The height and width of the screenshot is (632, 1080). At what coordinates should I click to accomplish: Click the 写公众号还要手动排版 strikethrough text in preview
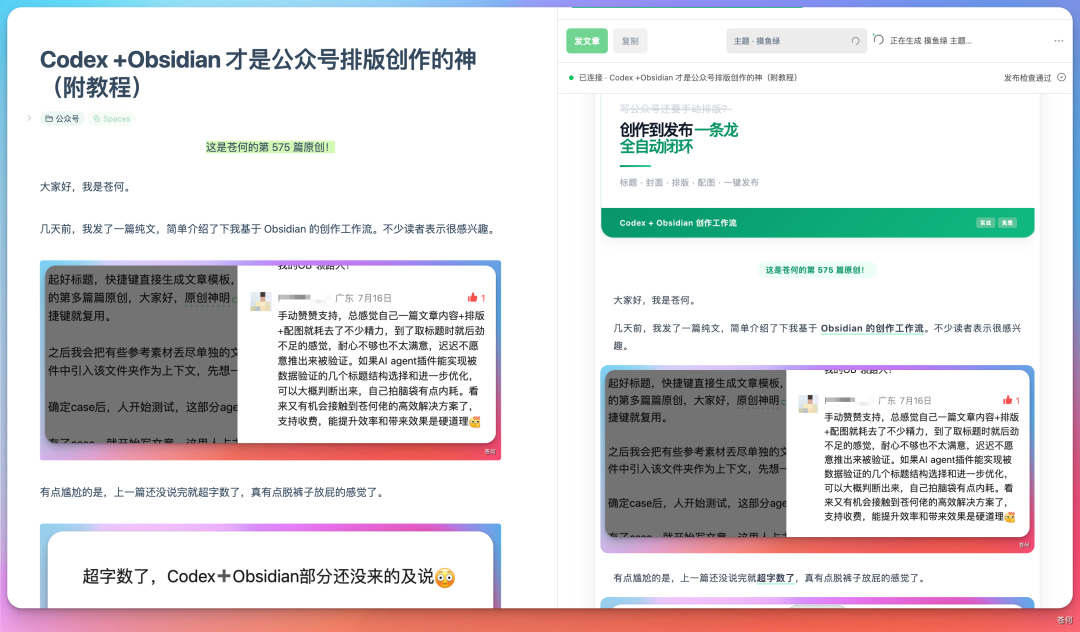(x=675, y=109)
